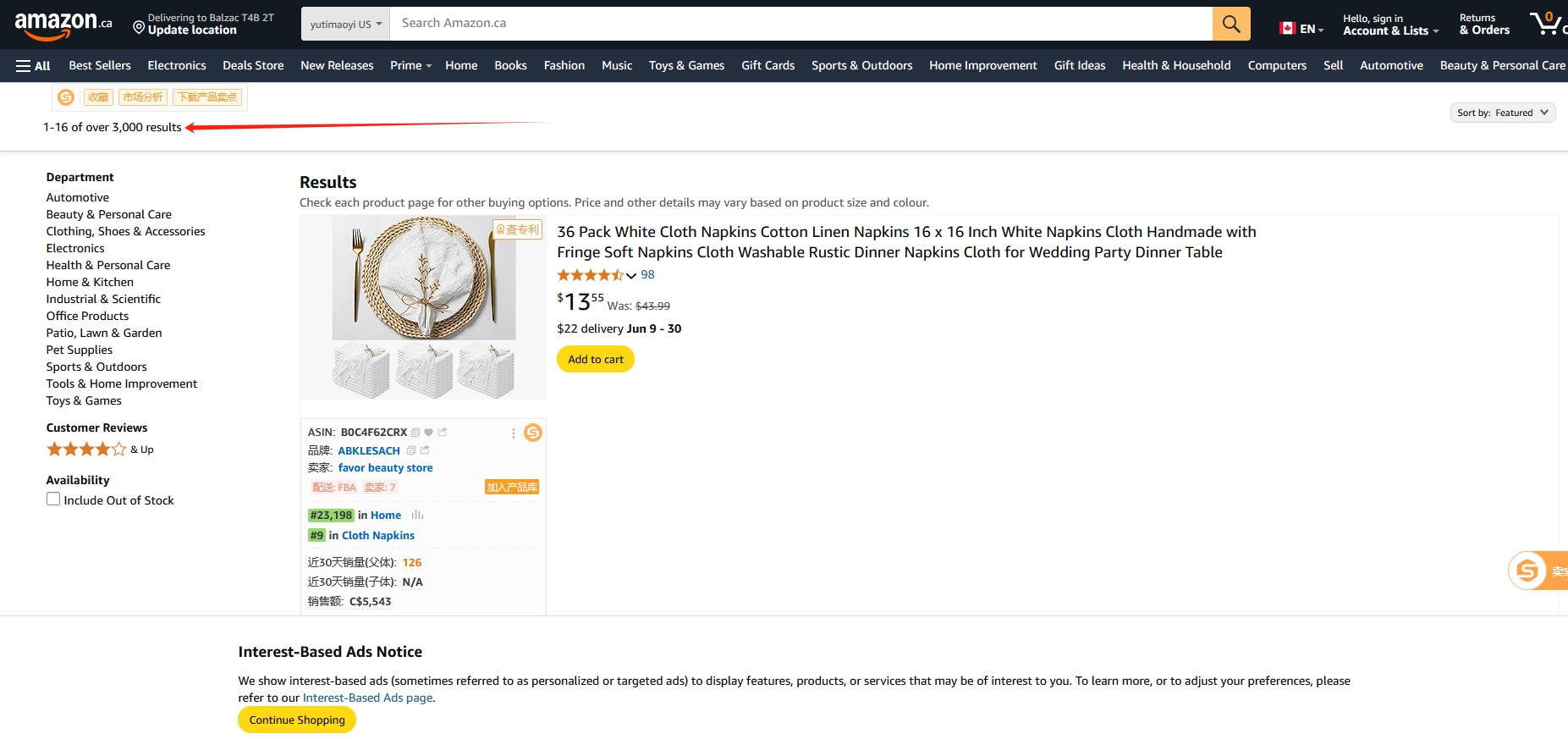The height and width of the screenshot is (739, 1568).
Task: Click into the Search Amazon.ca field
Action: 800,24
